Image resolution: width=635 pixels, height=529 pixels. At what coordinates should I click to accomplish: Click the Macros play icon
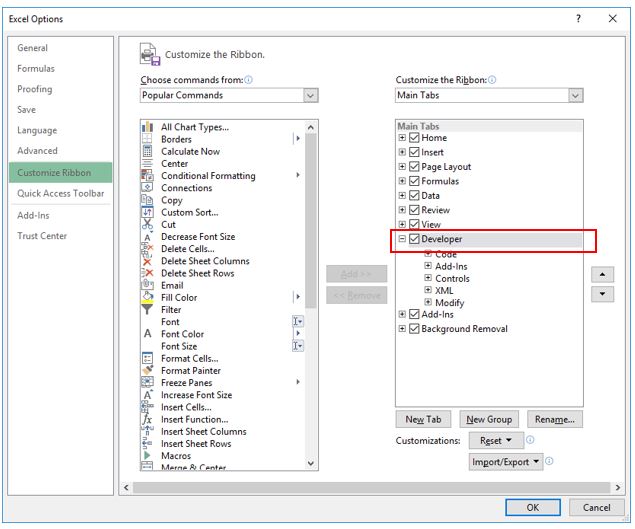point(147,456)
